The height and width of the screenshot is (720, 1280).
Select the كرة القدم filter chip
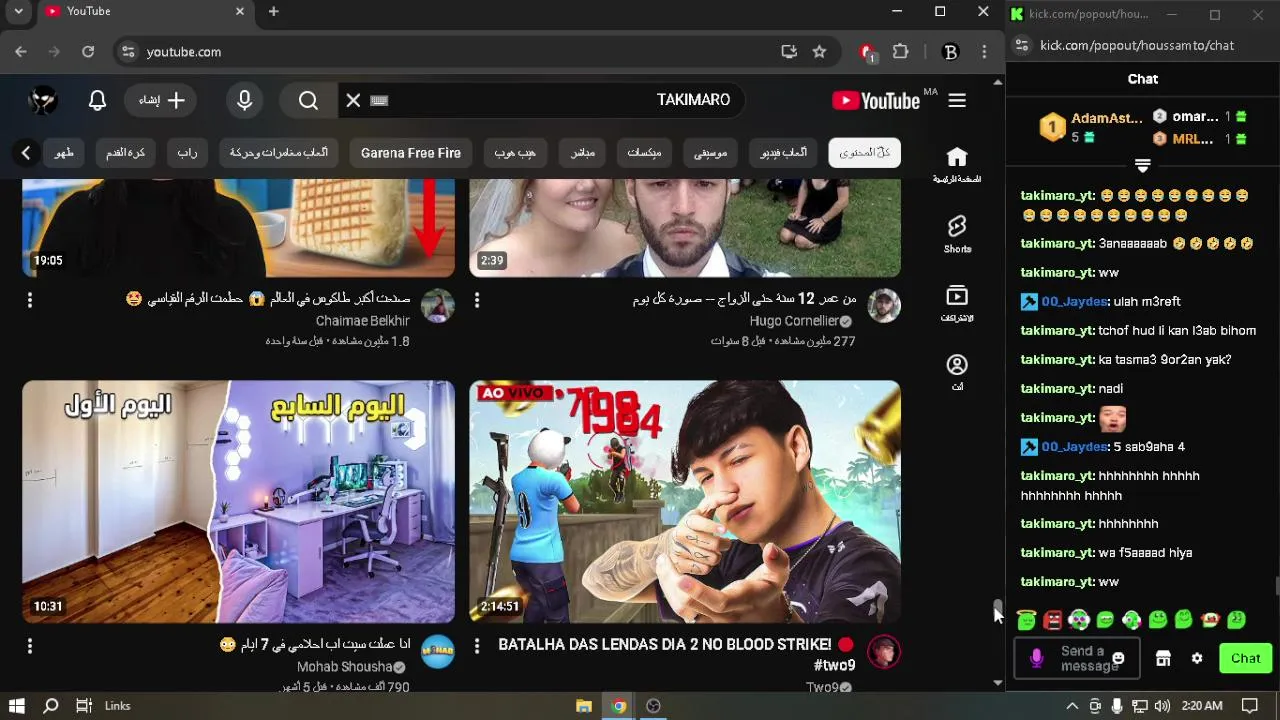(x=126, y=153)
